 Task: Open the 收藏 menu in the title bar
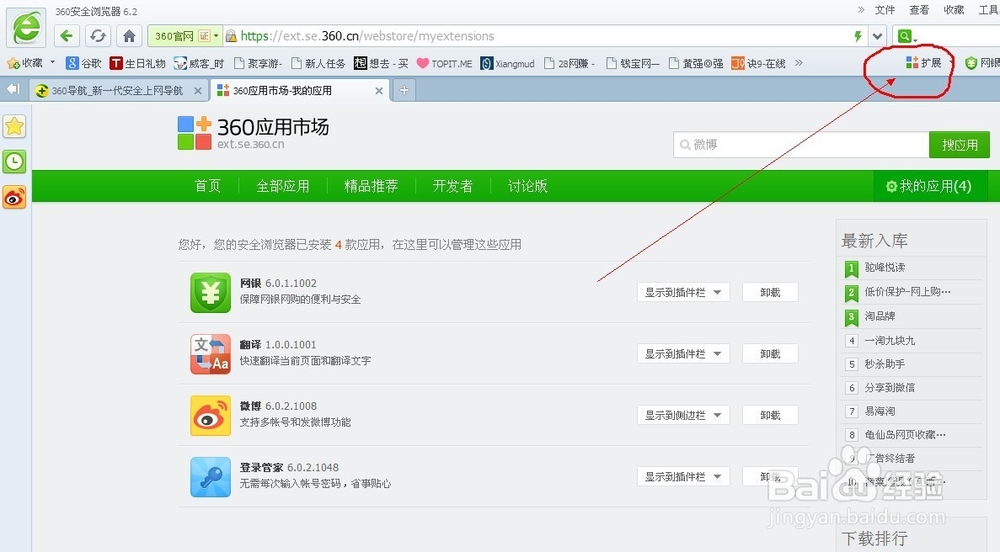click(x=953, y=10)
